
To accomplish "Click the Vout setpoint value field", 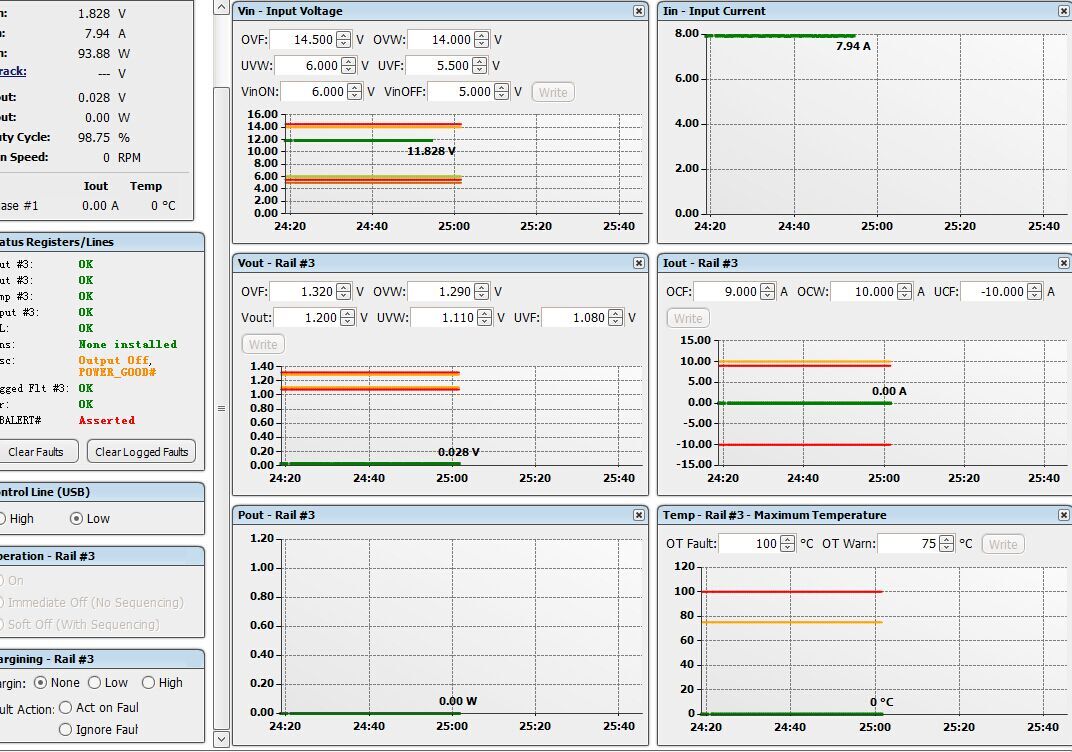I will 306,318.
